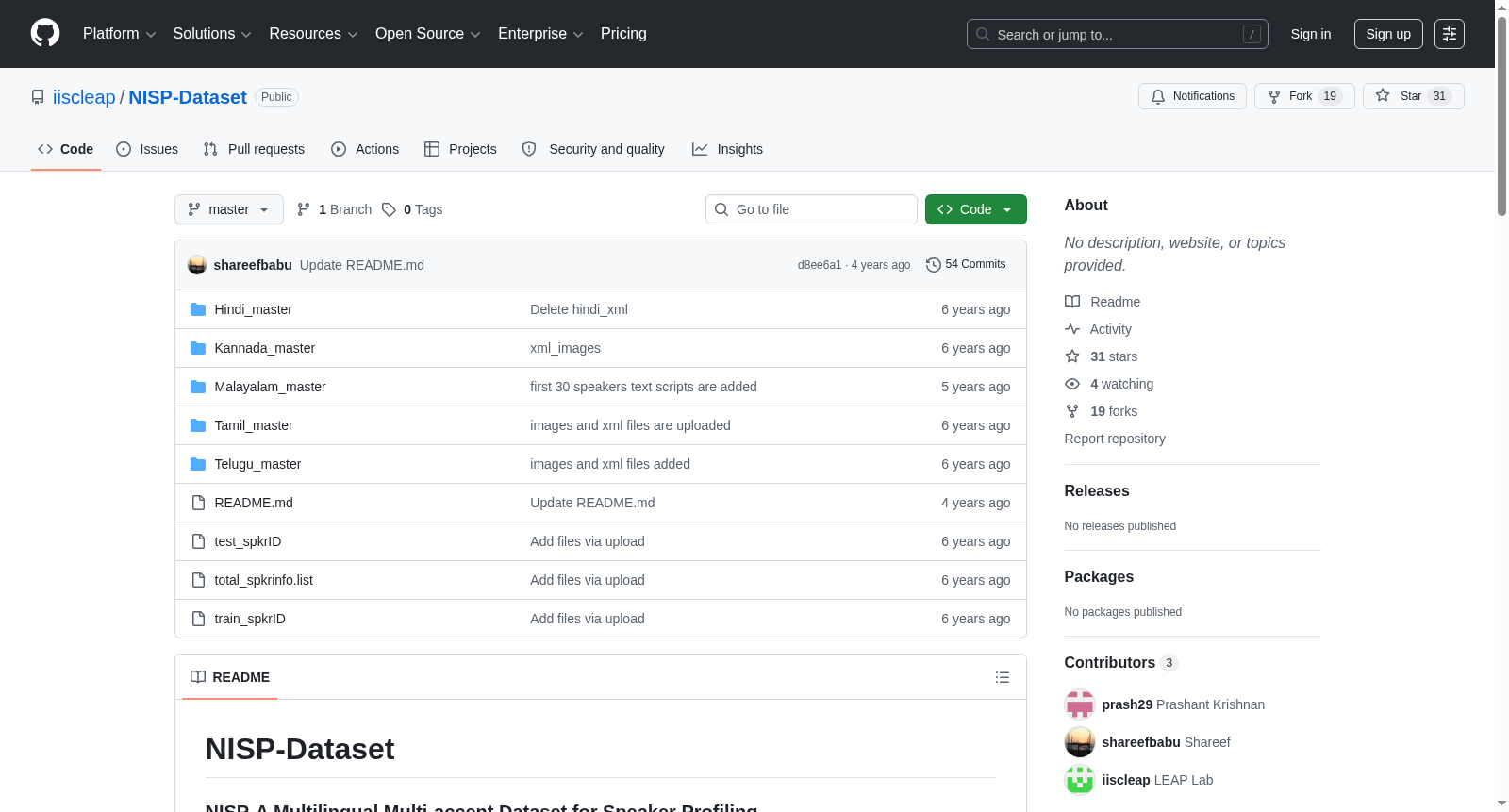The image size is (1509, 812).
Task: Click the total_spkrinfo.list file icon
Action: click(198, 580)
